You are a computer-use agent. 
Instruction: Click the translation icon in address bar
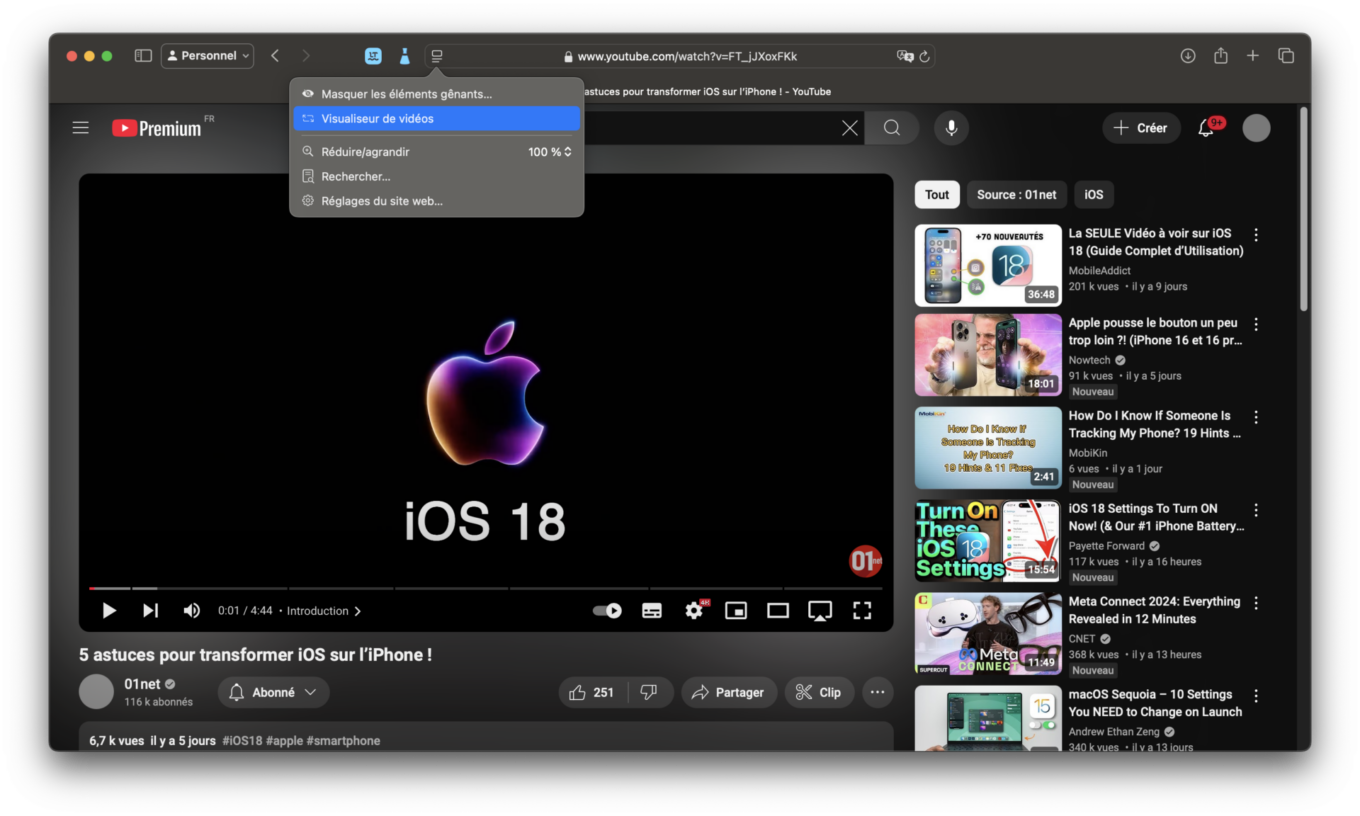[905, 56]
